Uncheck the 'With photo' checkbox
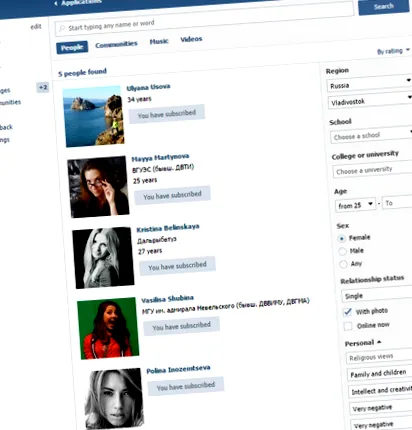412x430 pixels. click(x=347, y=312)
